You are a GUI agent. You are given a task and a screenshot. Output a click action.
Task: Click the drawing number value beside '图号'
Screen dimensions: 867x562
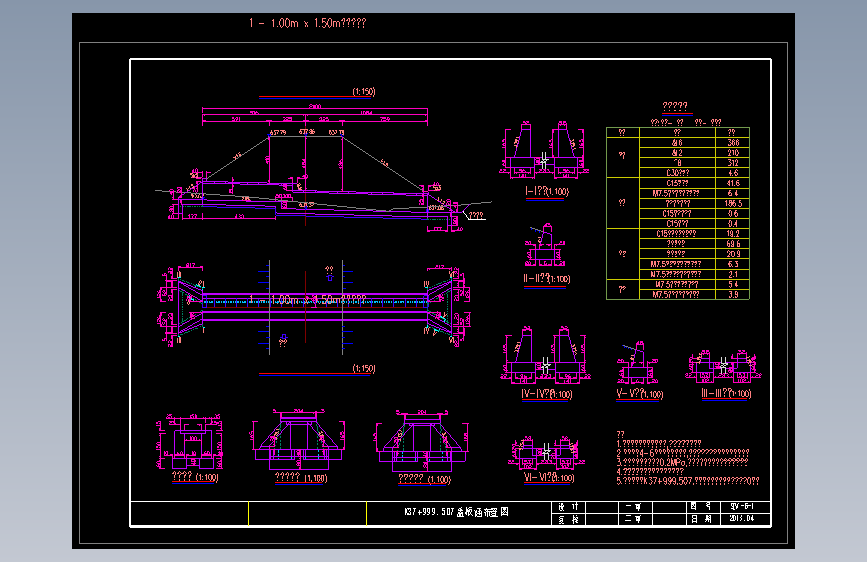coord(741,507)
